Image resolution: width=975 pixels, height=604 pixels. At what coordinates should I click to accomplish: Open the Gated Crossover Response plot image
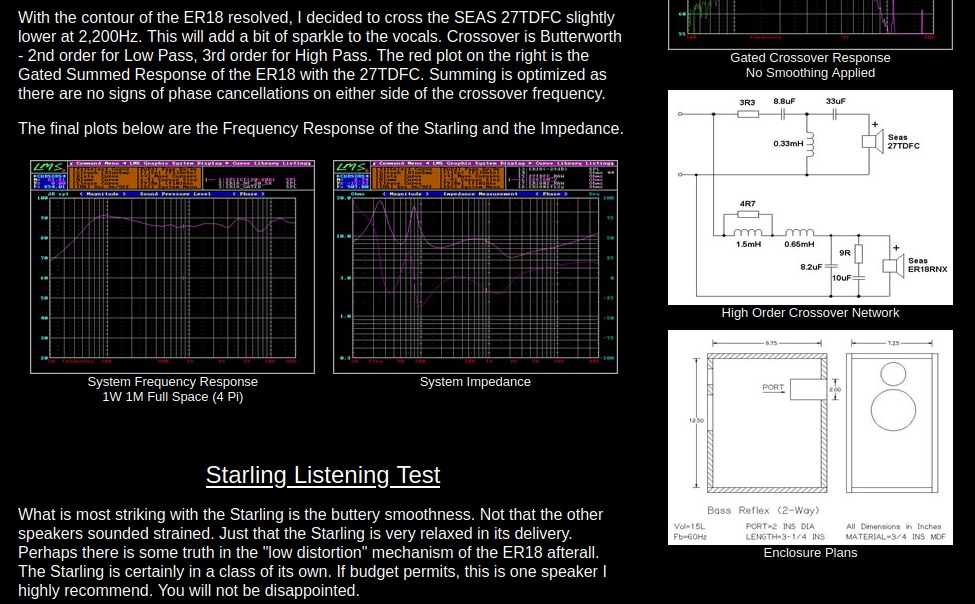tap(810, 24)
